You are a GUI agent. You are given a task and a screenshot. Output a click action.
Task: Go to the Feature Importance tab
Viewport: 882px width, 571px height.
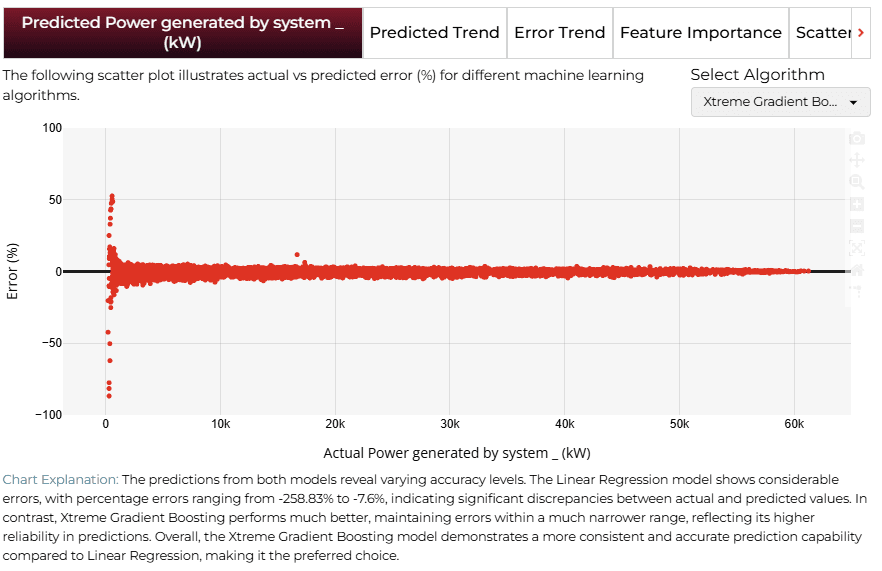point(701,33)
